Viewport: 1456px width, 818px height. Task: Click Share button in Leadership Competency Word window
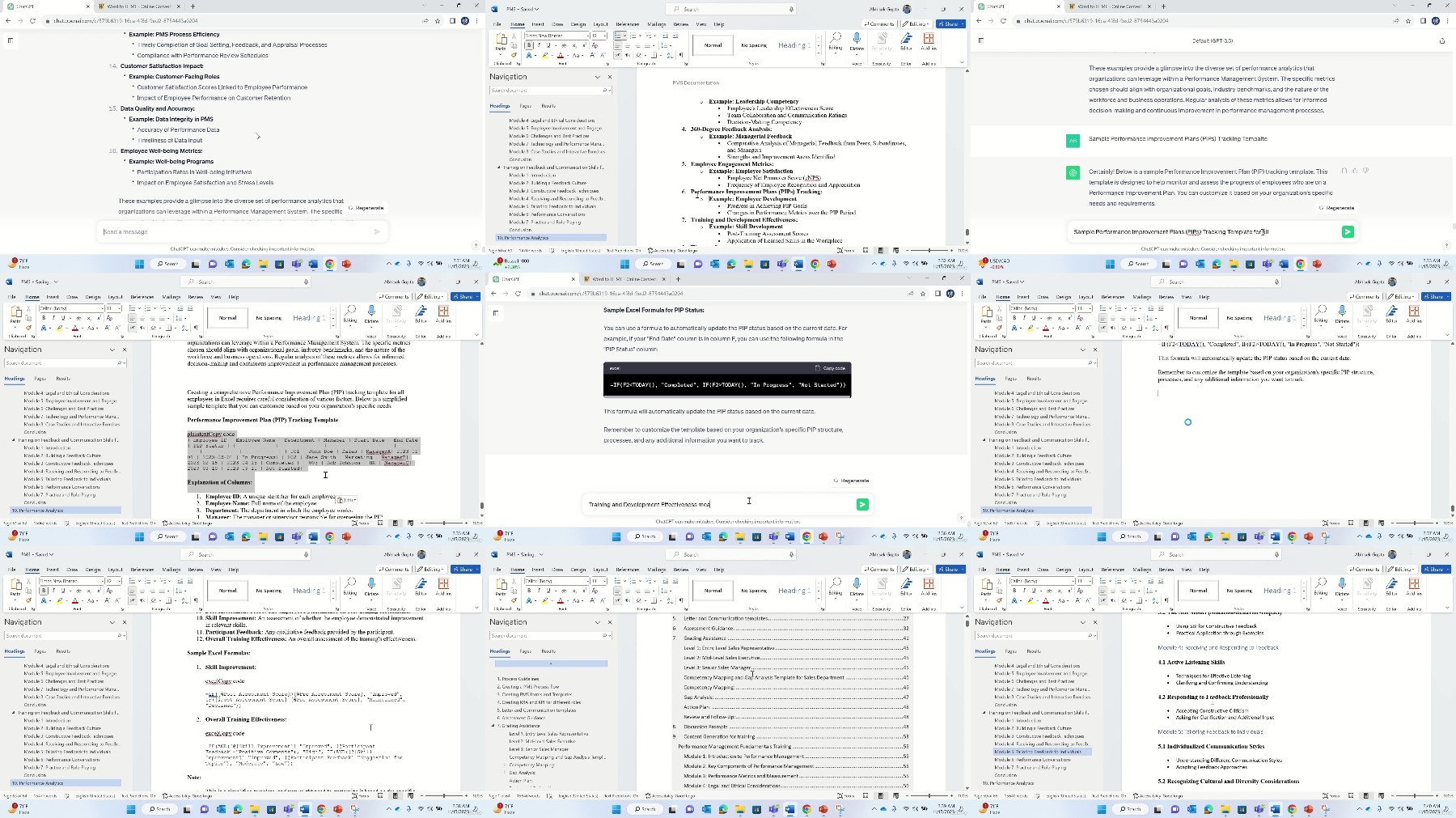950,23
